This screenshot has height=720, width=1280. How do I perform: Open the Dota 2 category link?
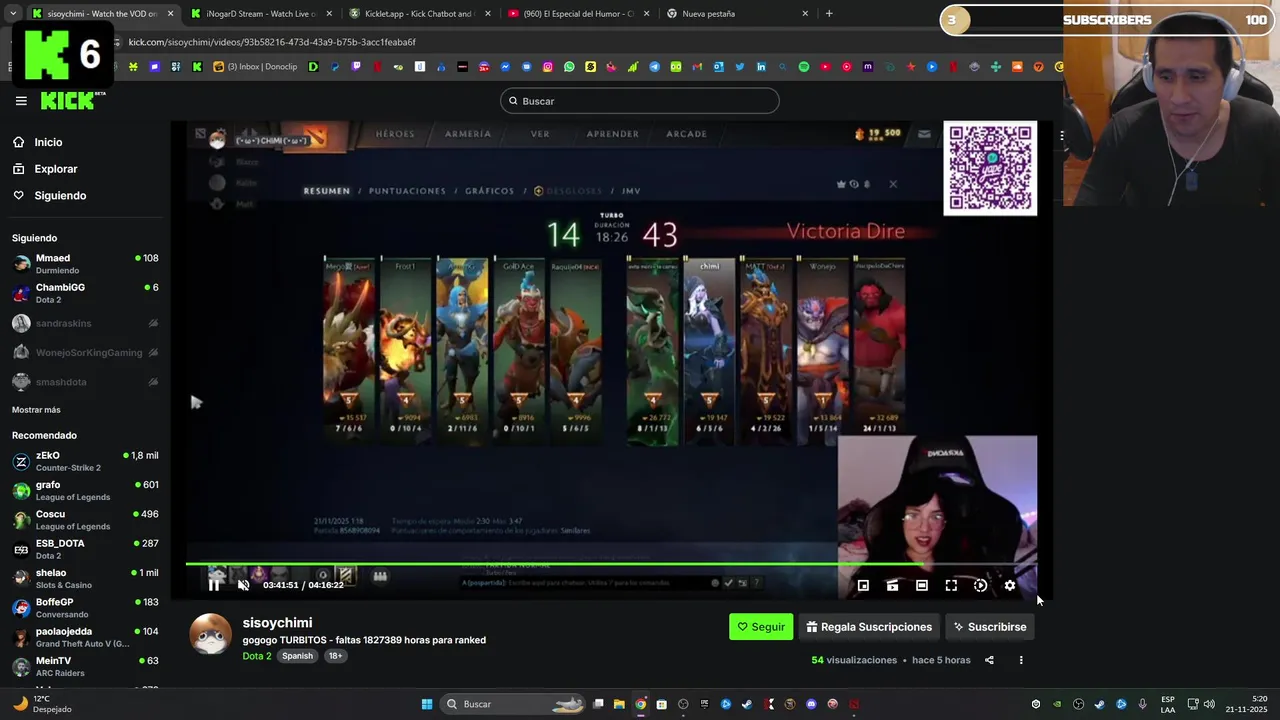coord(256,656)
